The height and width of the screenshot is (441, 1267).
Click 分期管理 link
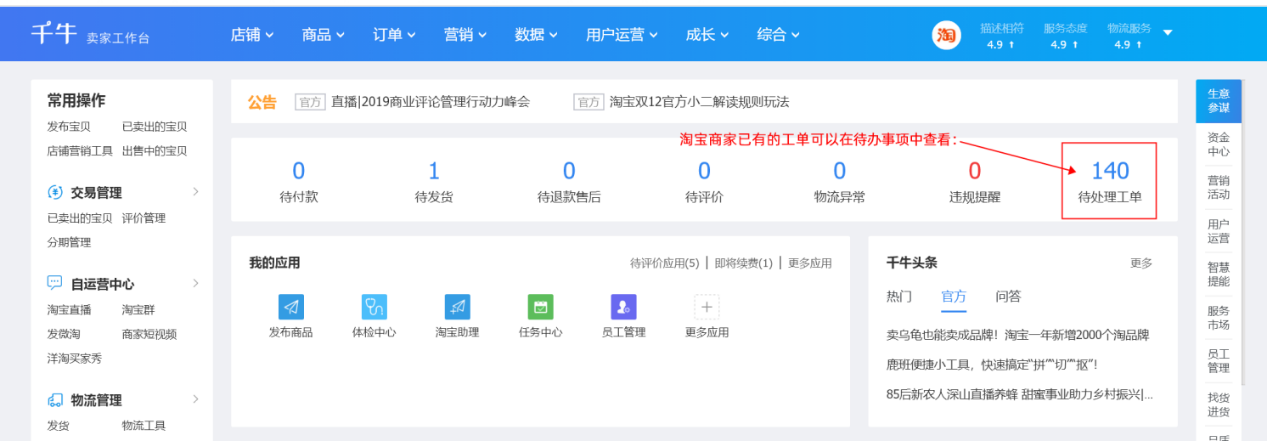pos(69,242)
